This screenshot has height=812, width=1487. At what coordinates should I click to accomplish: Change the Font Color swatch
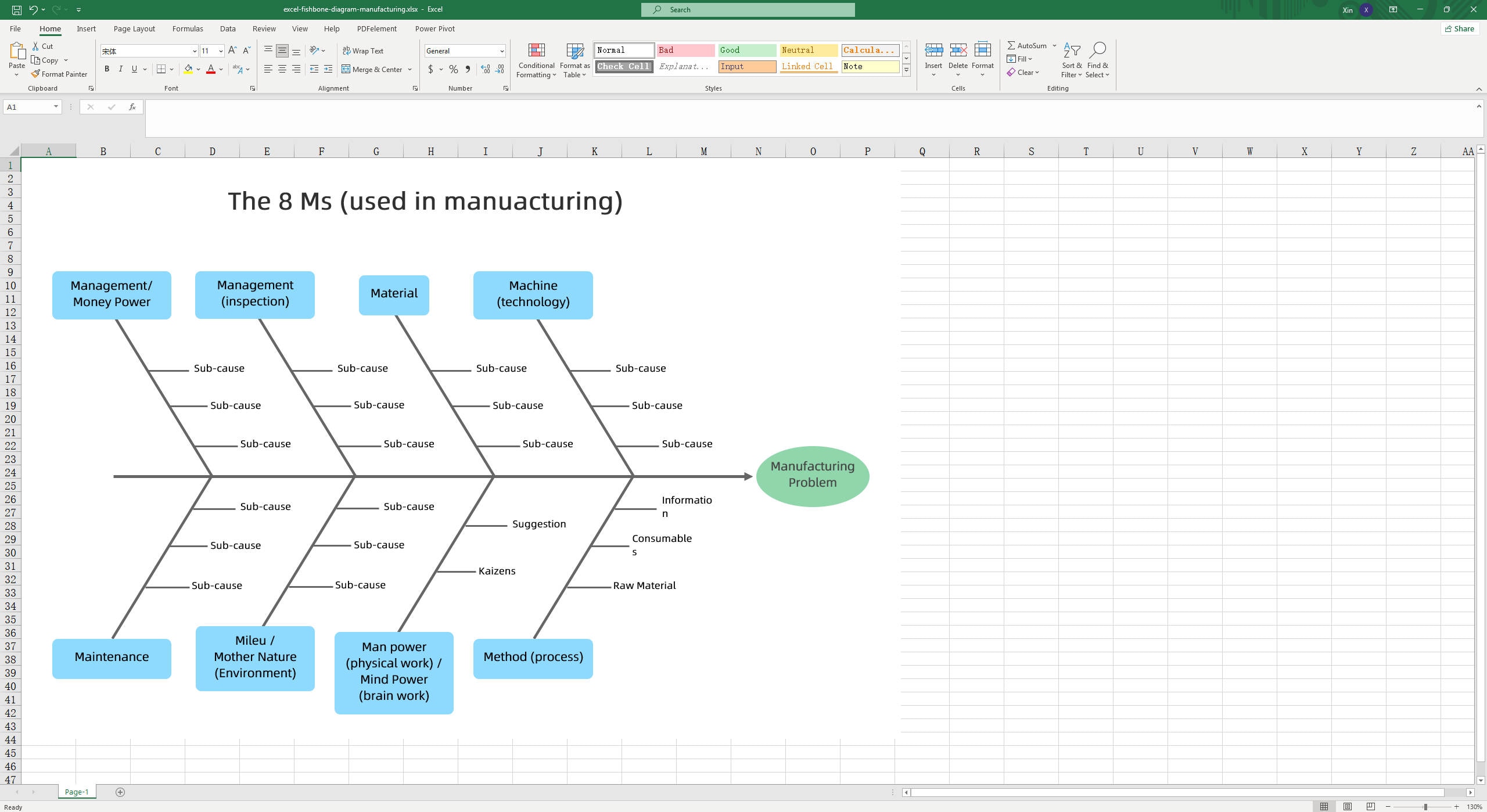click(211, 69)
